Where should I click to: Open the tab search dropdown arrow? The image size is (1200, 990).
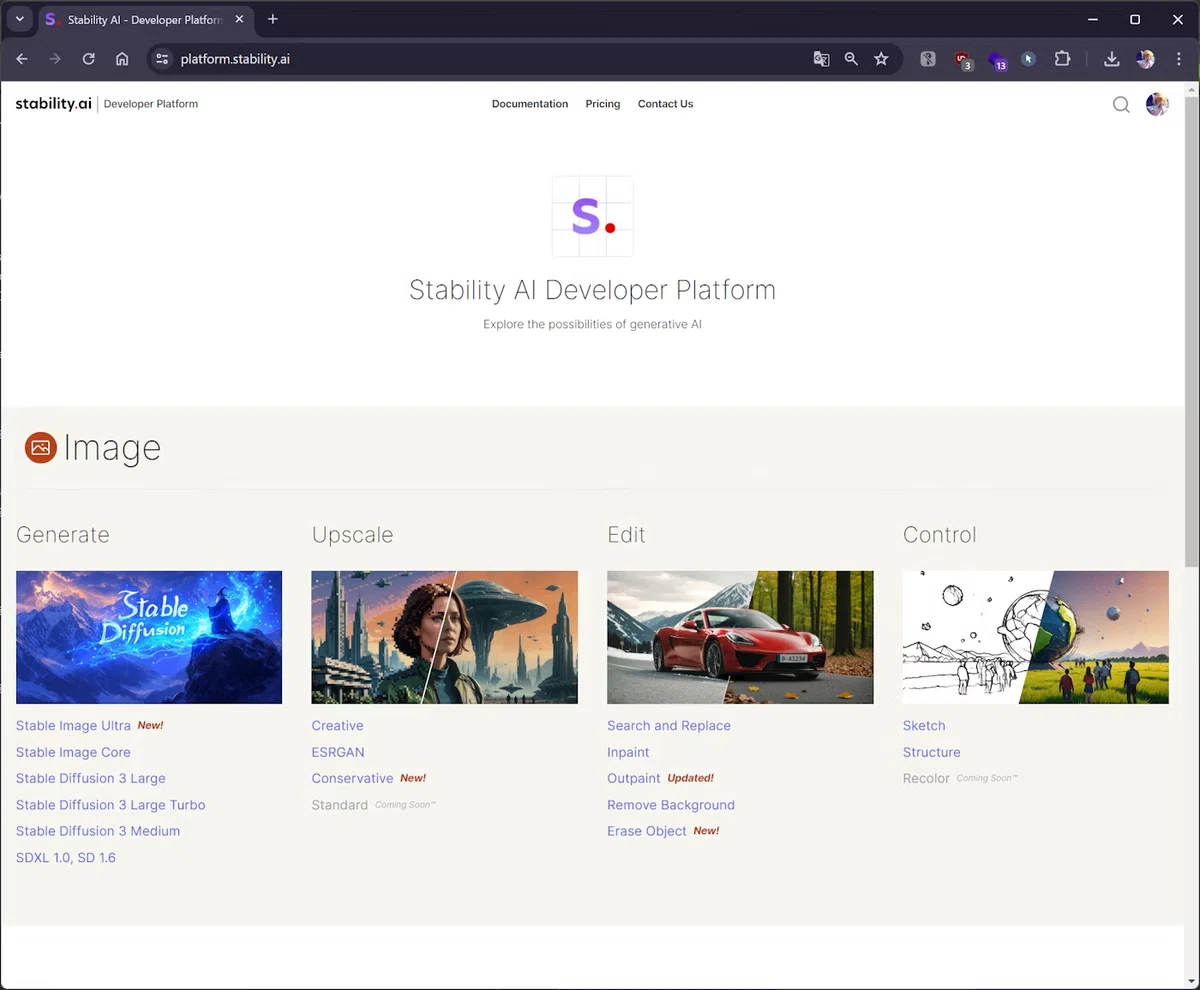tap(19, 19)
